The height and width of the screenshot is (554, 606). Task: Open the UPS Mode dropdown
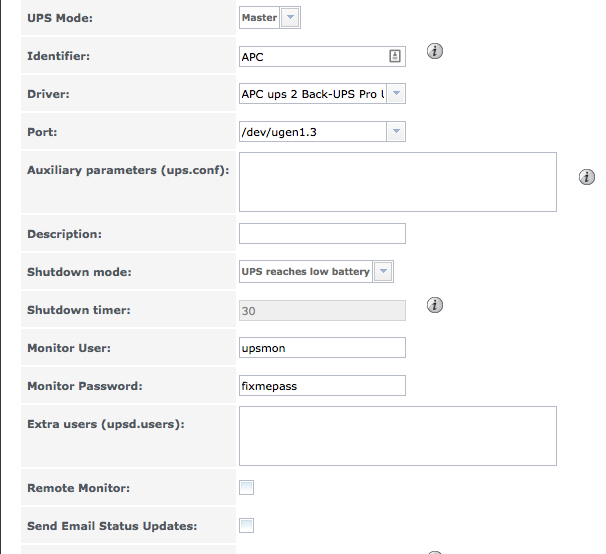(290, 17)
